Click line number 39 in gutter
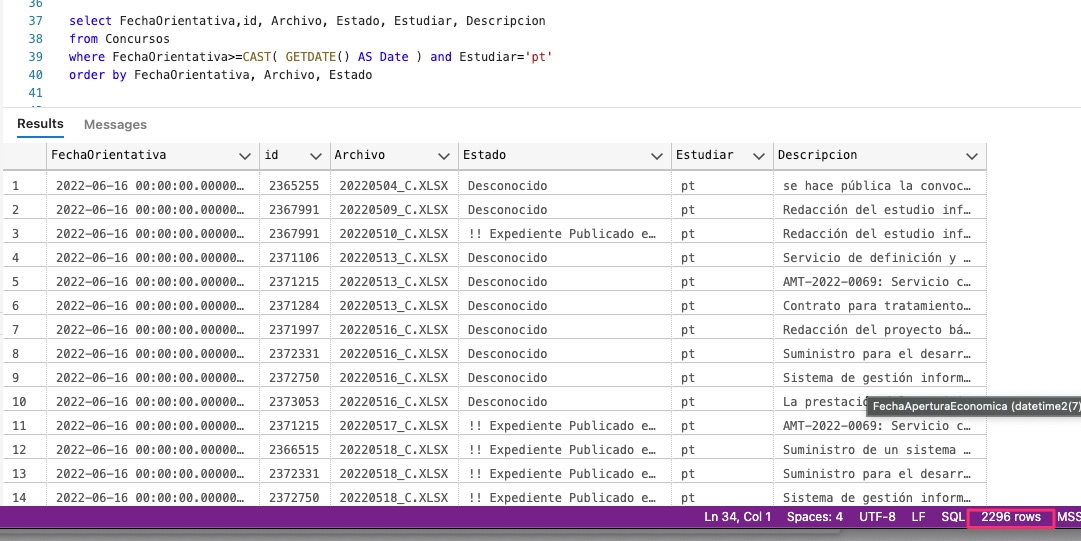 pos(35,57)
